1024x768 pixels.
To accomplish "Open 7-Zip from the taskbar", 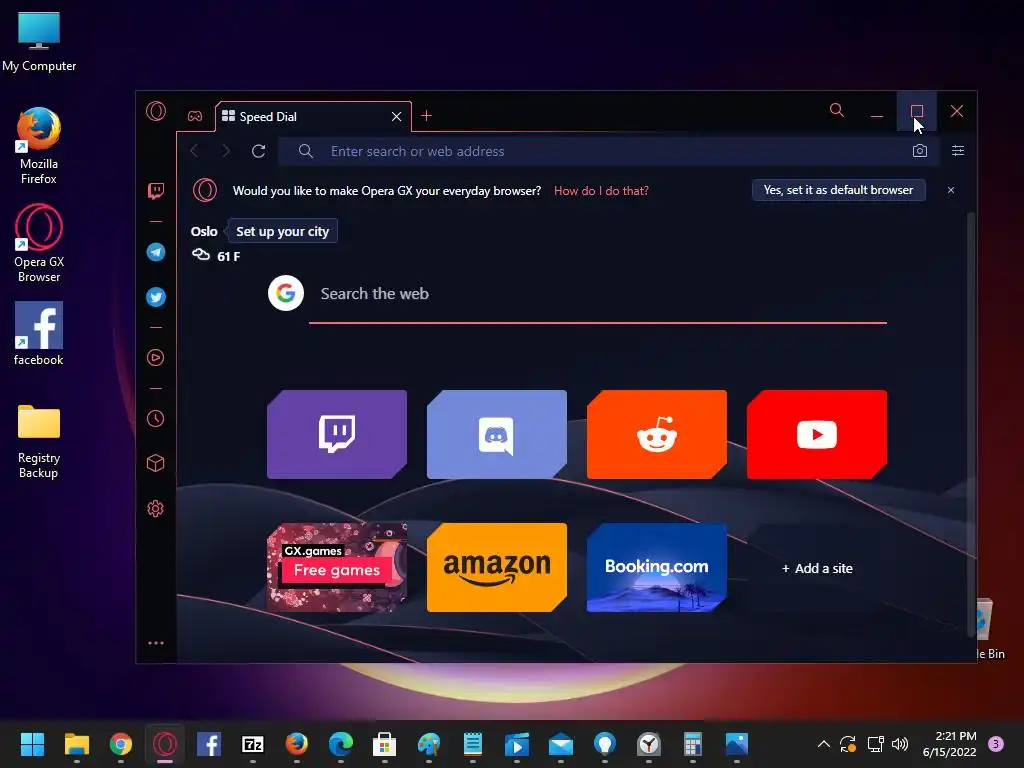I will (x=253, y=744).
